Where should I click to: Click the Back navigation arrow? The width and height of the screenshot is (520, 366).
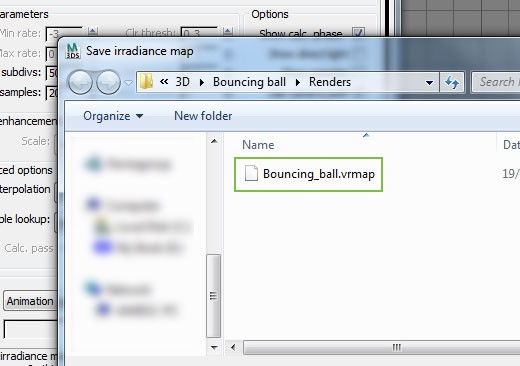pyautogui.click(x=80, y=82)
